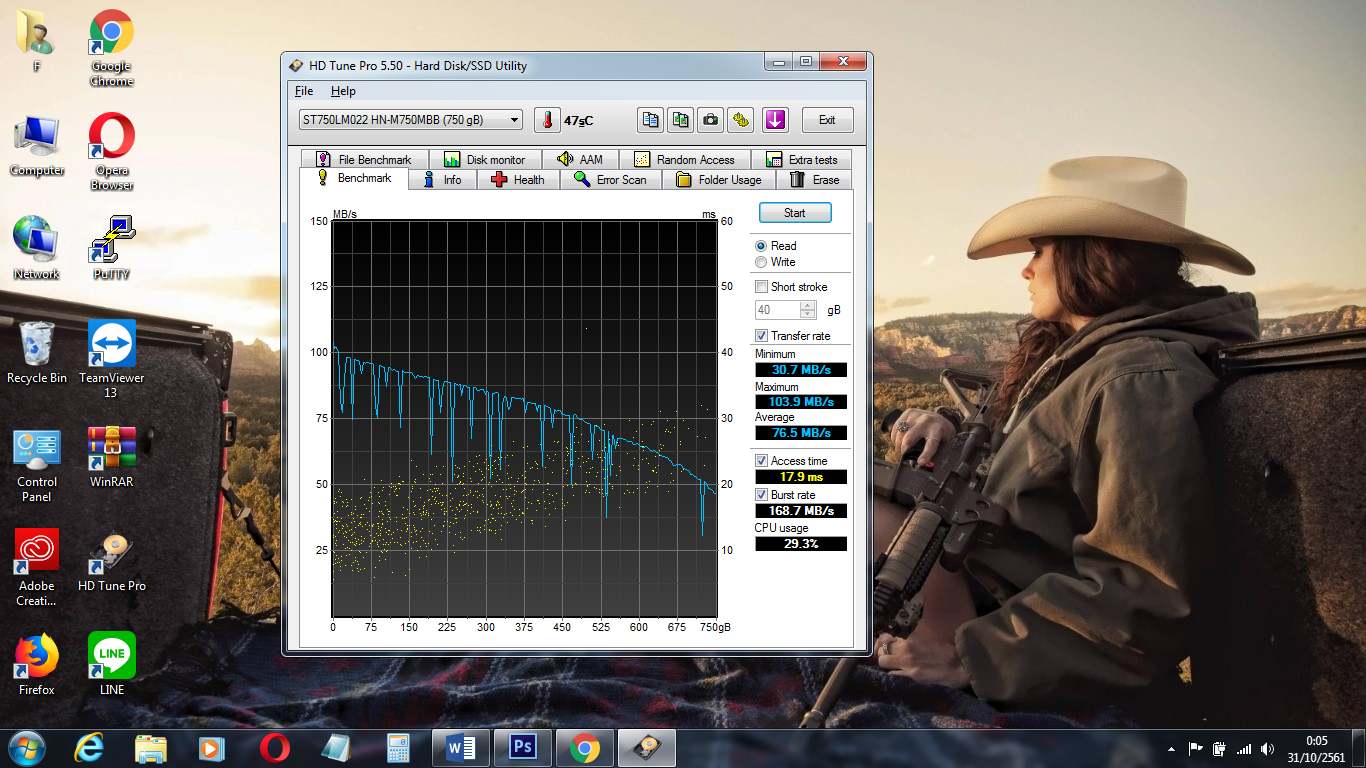Viewport: 1366px width, 768px height.
Task: Click the purple down-arrow toolbar icon
Action: click(775, 120)
